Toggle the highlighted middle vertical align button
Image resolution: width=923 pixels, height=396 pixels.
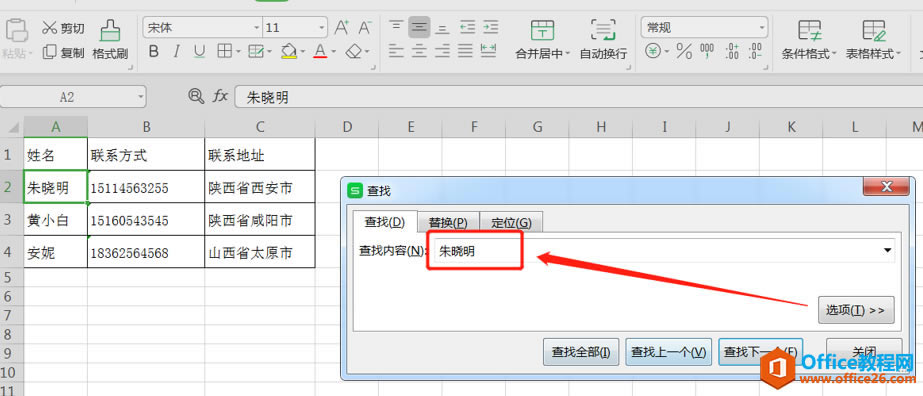419,27
